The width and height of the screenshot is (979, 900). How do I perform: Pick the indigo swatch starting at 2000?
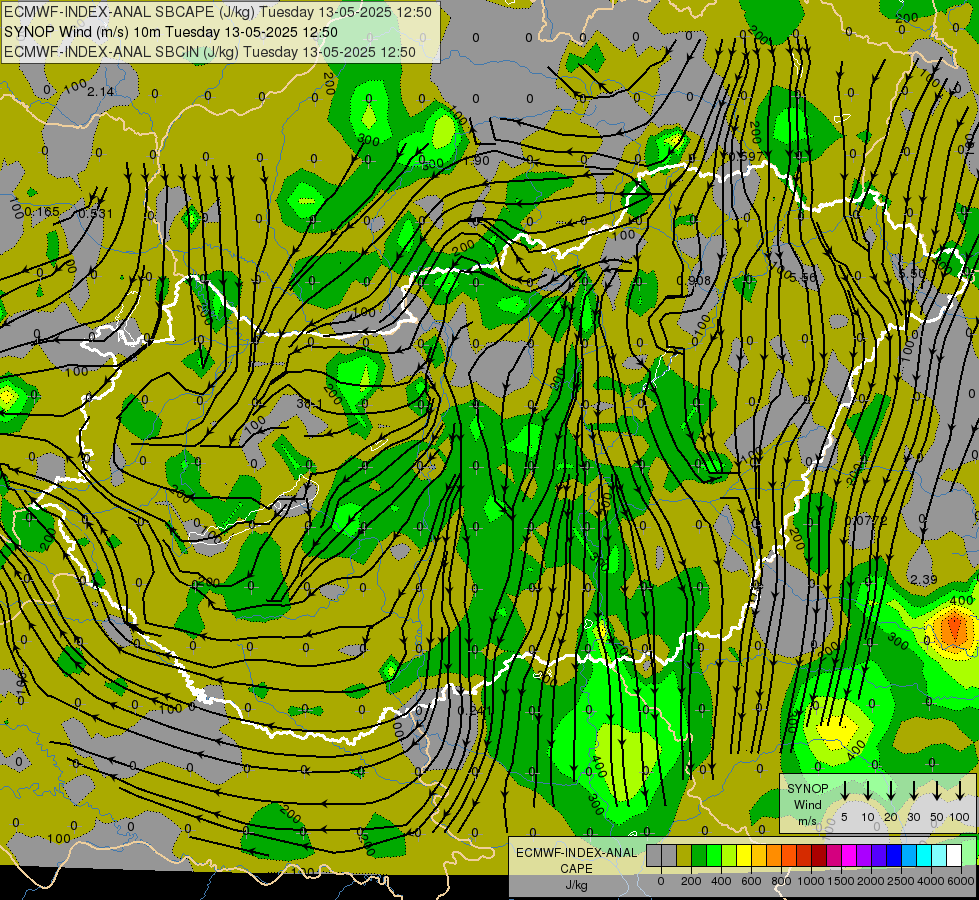pyautogui.click(x=878, y=855)
